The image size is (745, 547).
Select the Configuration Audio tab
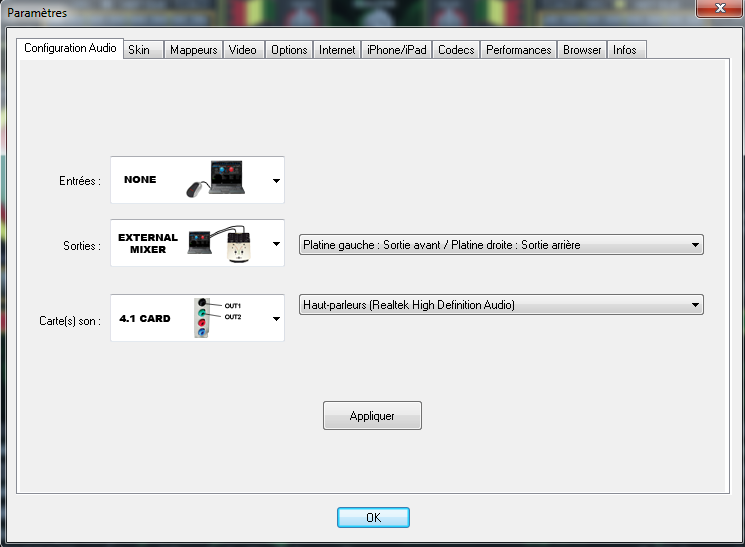(x=70, y=48)
